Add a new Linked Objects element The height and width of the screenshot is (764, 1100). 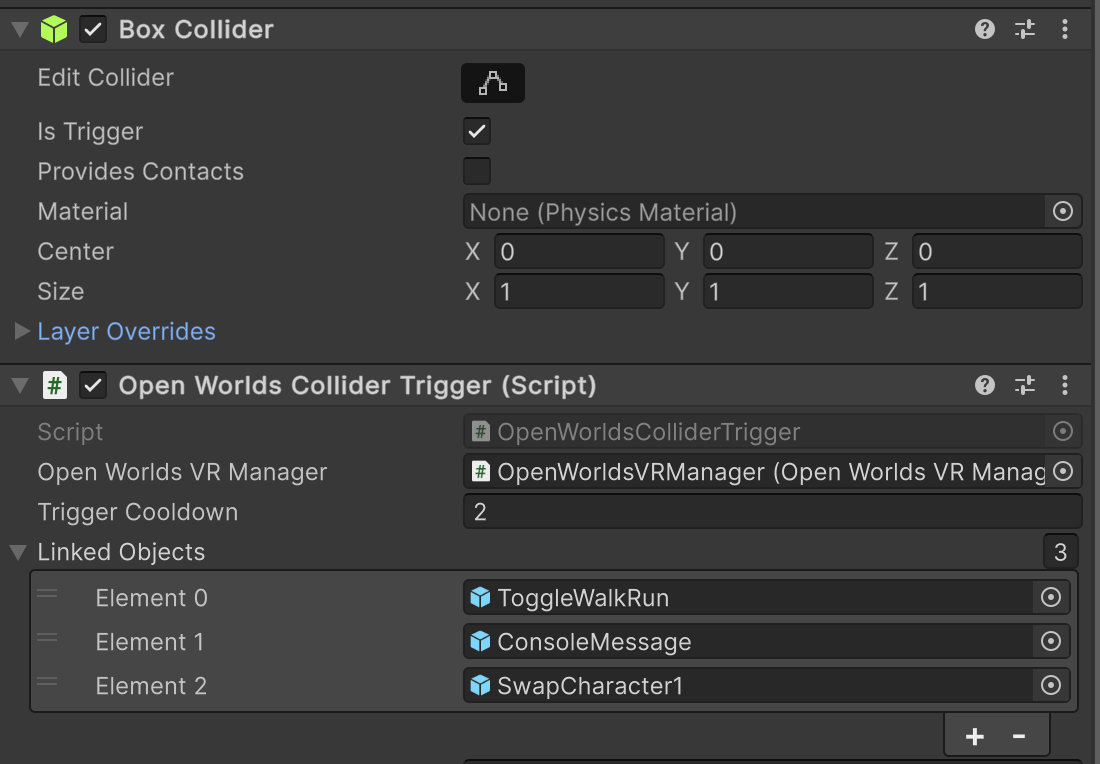point(974,737)
